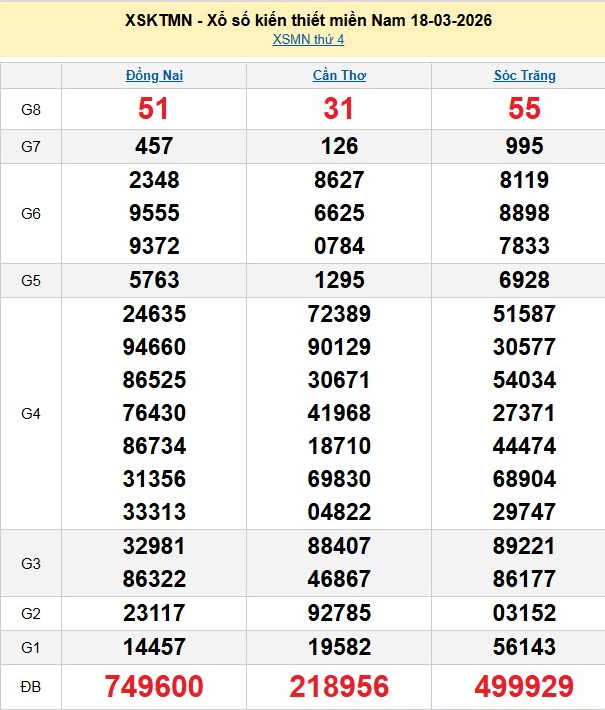This screenshot has height=710, width=605.
Task: Select the G3 result 88407
Action: [339, 546]
